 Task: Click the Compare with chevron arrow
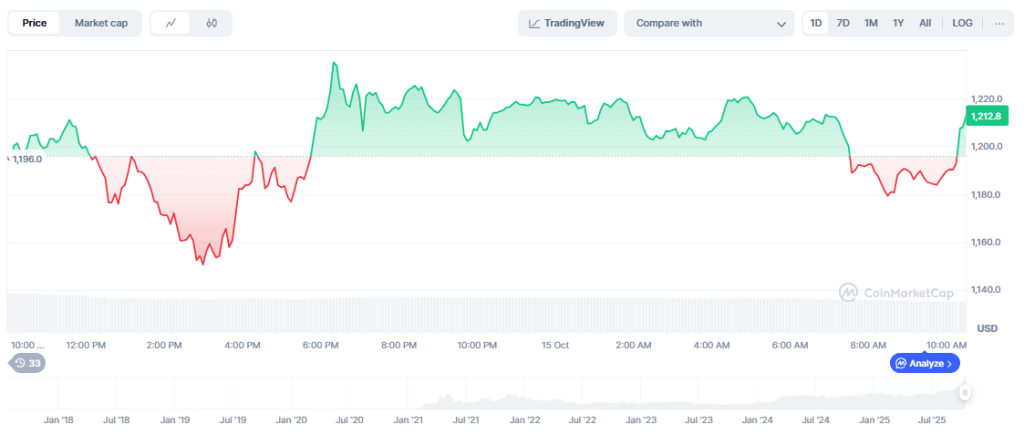pos(781,24)
